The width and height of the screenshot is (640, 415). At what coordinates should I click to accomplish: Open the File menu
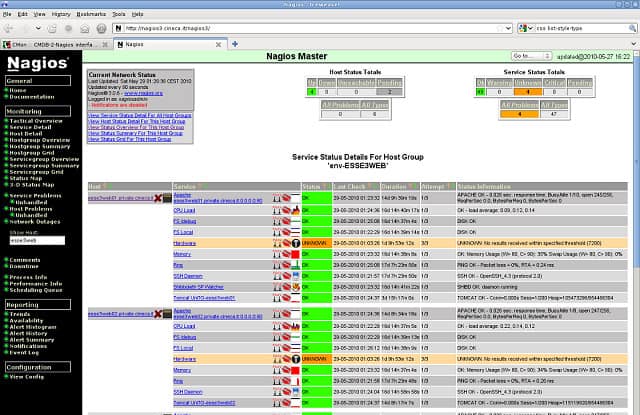coord(7,14)
